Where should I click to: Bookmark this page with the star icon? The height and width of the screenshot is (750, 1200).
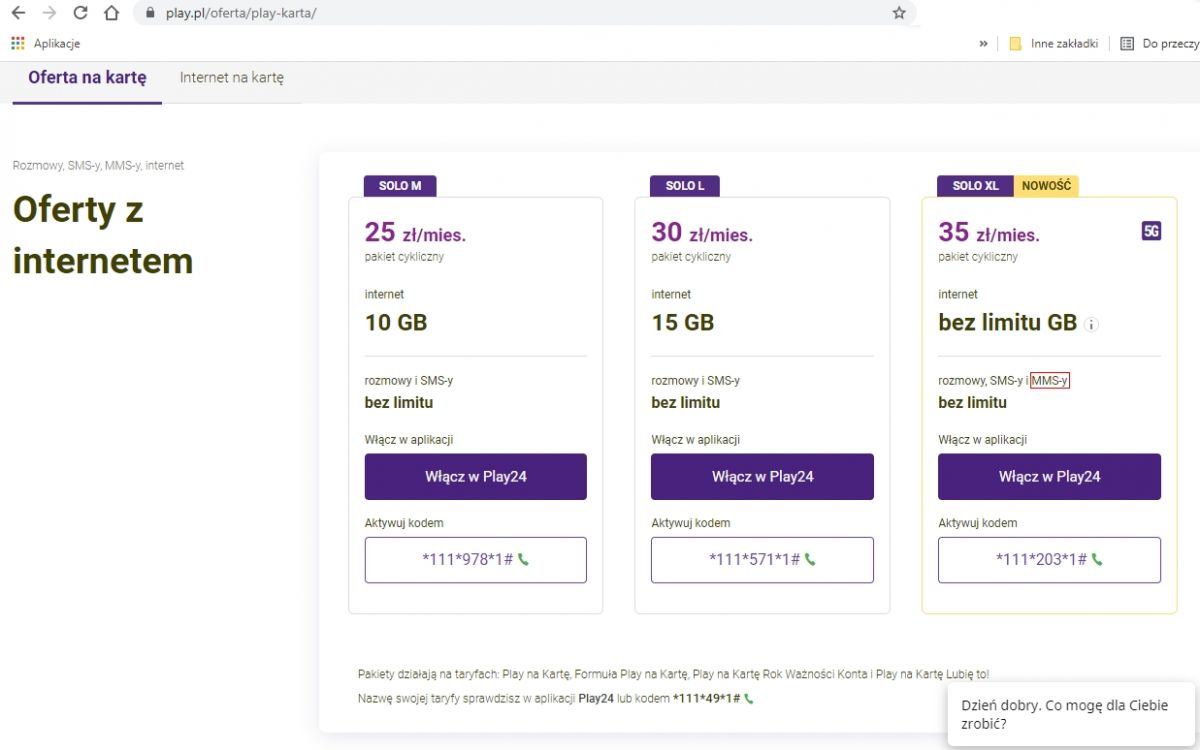898,14
